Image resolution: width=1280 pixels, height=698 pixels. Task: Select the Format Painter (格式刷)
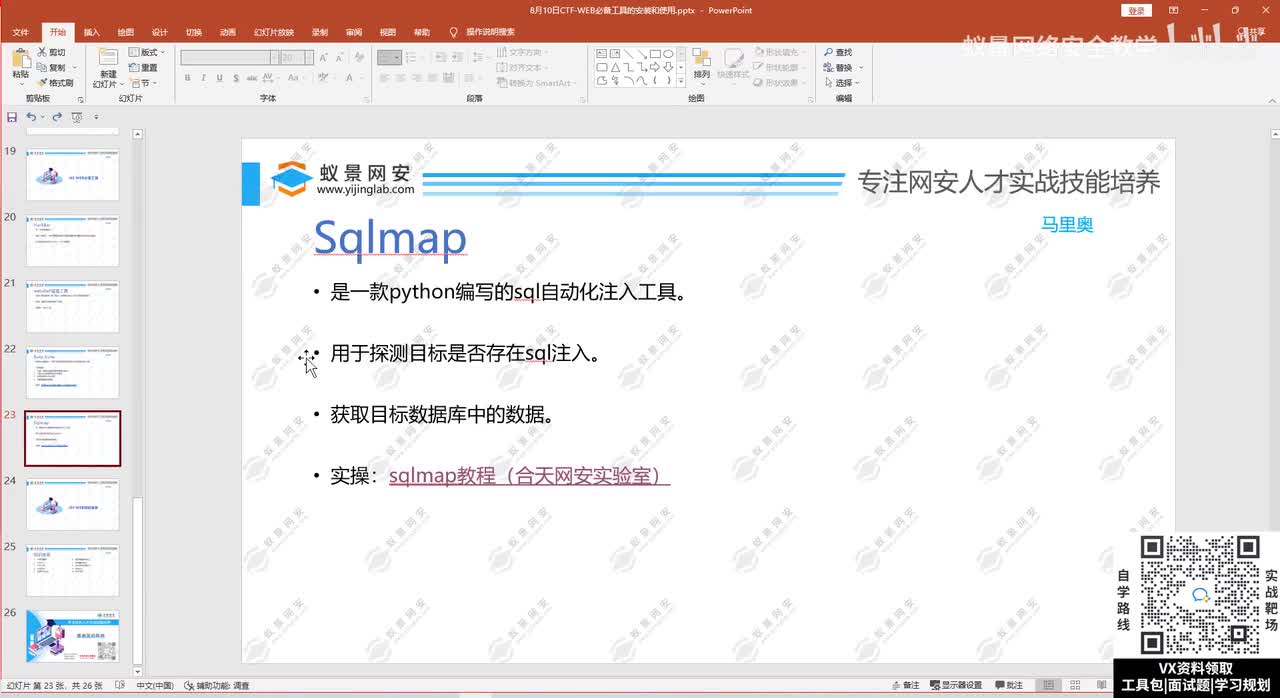tap(55, 83)
